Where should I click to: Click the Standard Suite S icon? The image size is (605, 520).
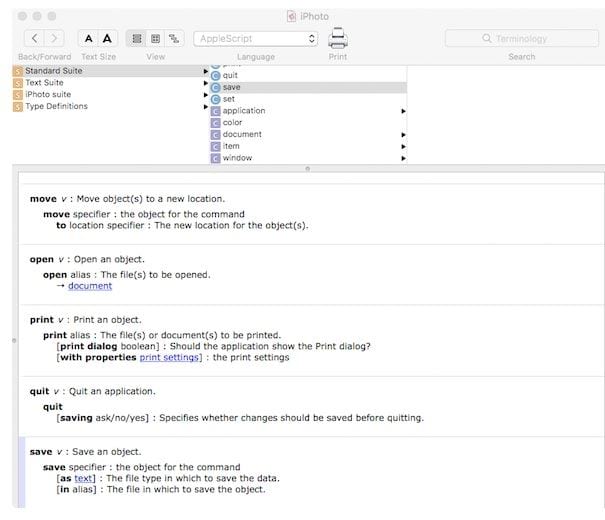[18, 71]
